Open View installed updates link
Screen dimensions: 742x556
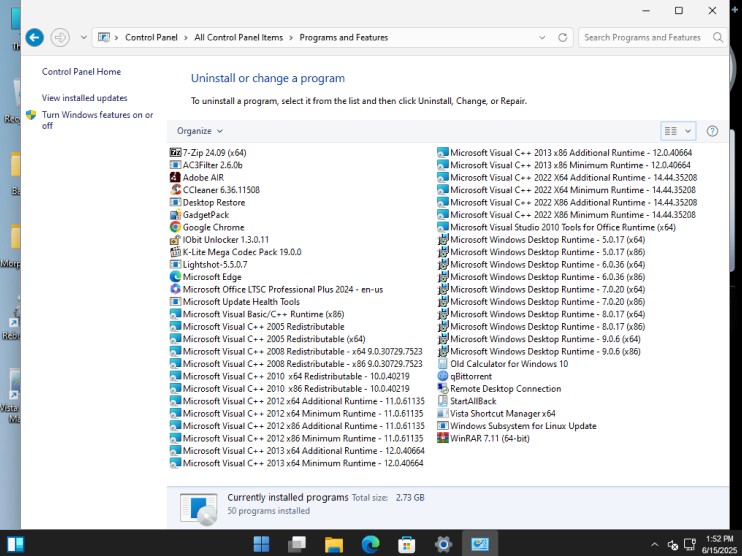(85, 98)
